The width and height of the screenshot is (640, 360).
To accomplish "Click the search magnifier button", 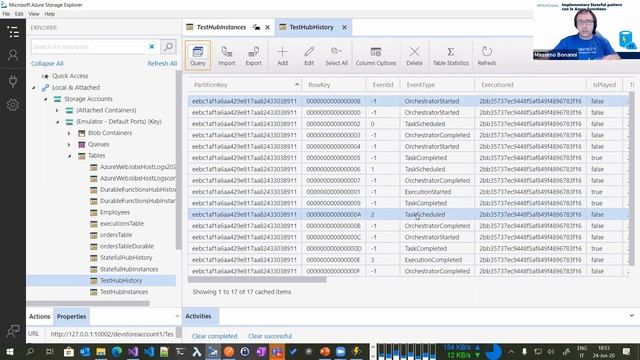I will 168,47.
